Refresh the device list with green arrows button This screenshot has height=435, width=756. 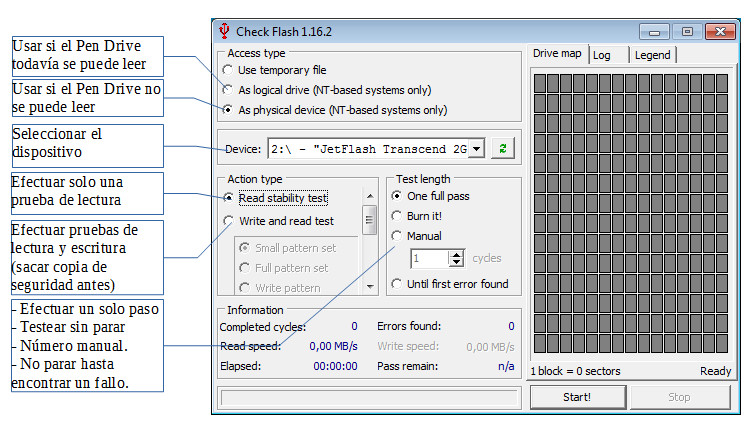coord(503,149)
